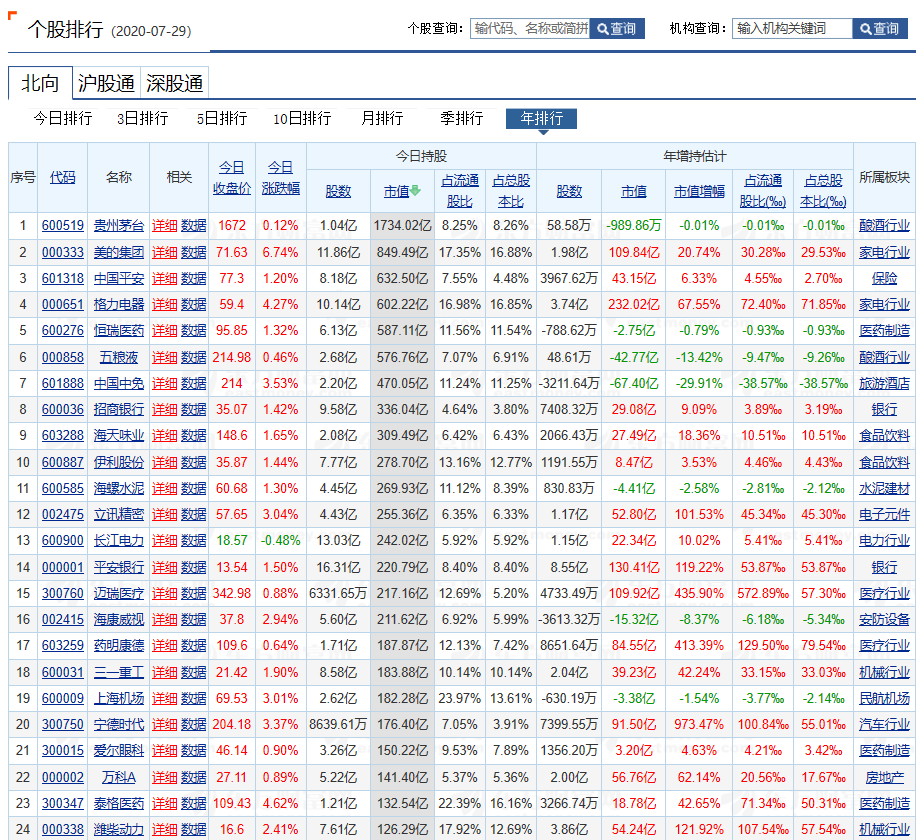Focus the 机构查询 keyword input
This screenshot has width=919, height=840.
point(792,29)
